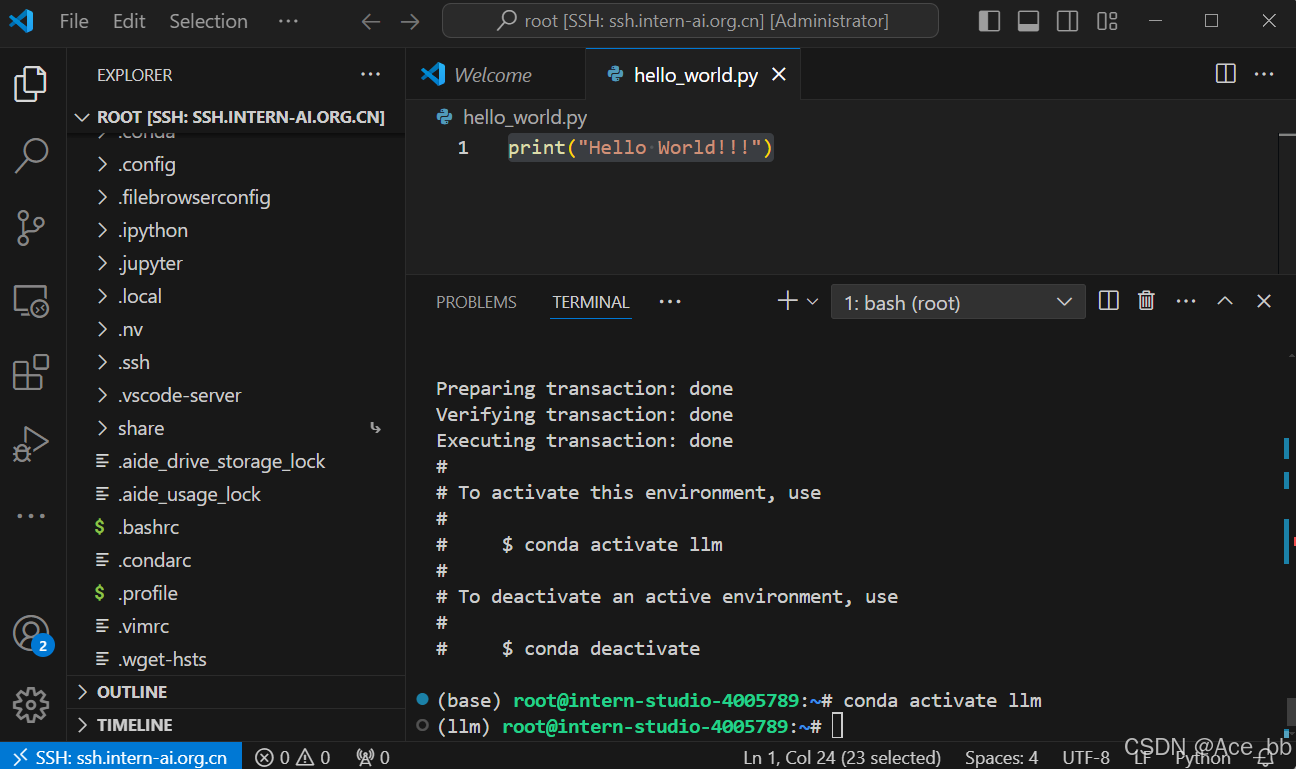Open the .bashrc file
This screenshot has width=1296, height=769.
236,527
